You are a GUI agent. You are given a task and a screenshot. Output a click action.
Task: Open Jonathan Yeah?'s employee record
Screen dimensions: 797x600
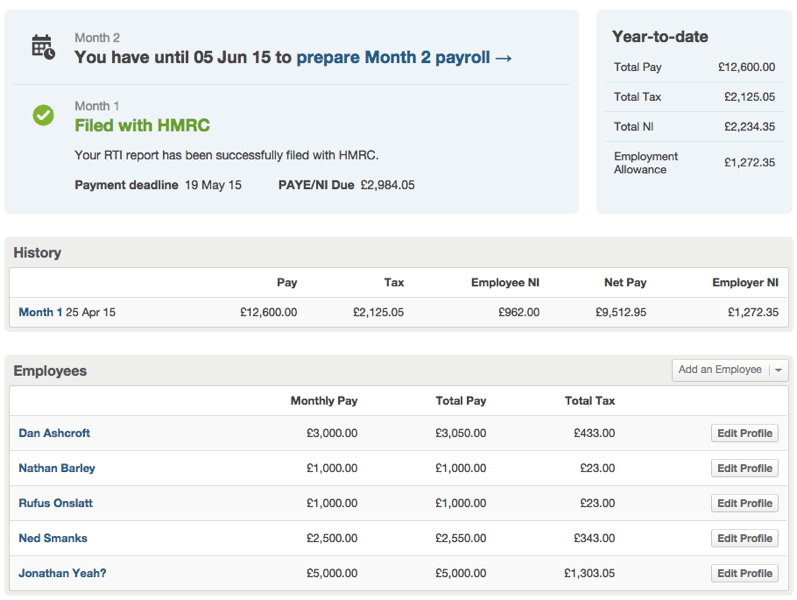tap(62, 573)
